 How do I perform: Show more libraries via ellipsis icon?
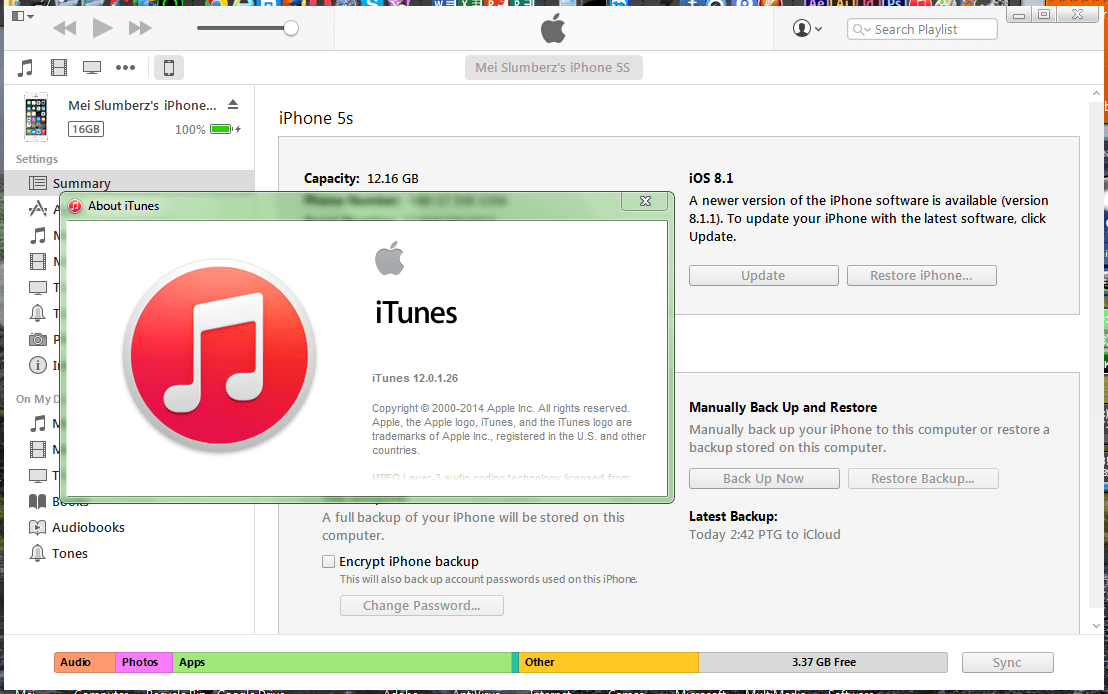126,68
